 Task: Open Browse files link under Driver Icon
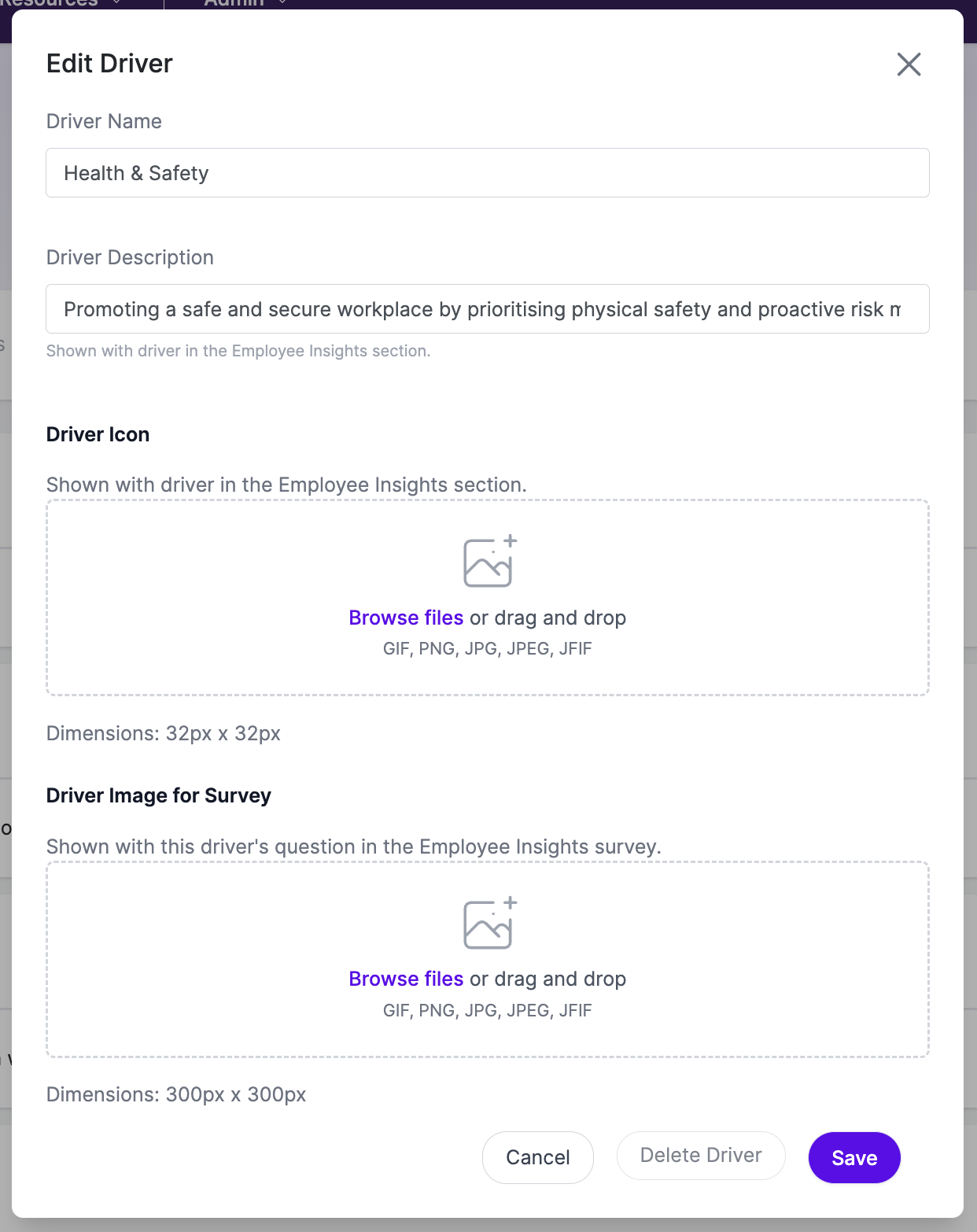coord(406,618)
